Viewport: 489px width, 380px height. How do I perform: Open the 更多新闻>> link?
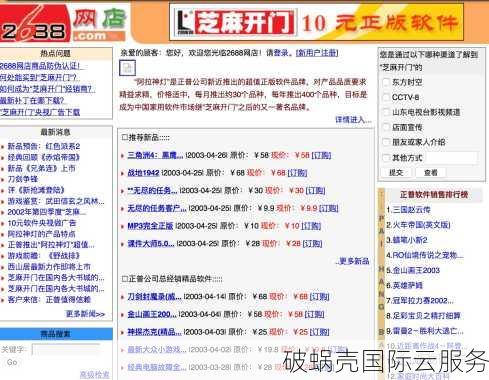click(85, 314)
